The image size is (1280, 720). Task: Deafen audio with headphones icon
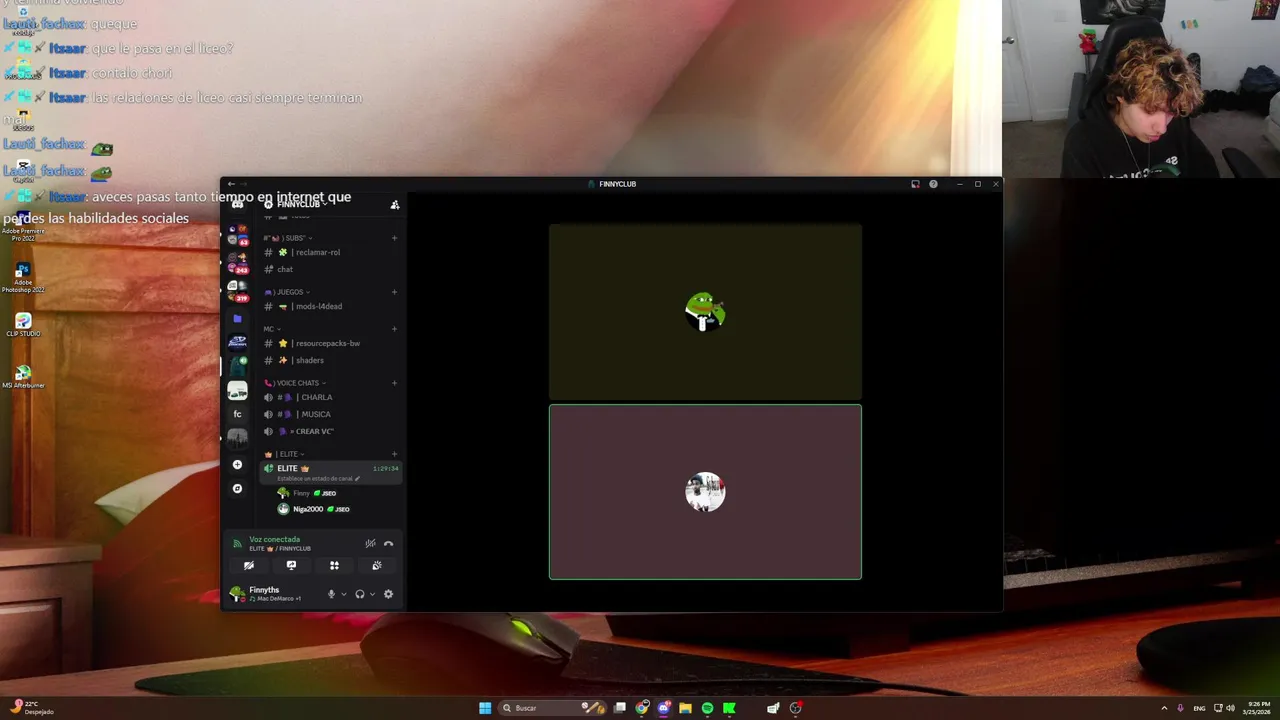360,594
